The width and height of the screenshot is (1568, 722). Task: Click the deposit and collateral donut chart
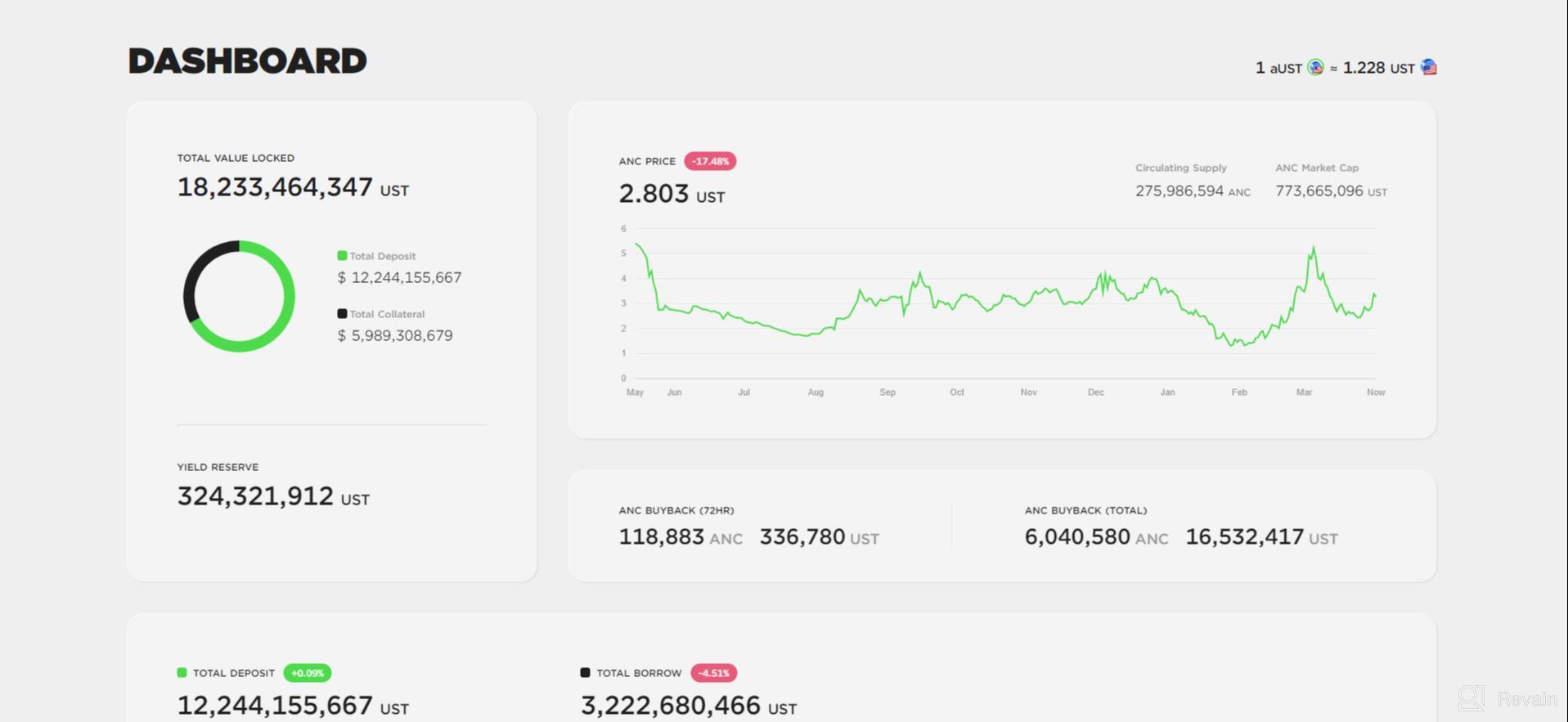[x=239, y=296]
